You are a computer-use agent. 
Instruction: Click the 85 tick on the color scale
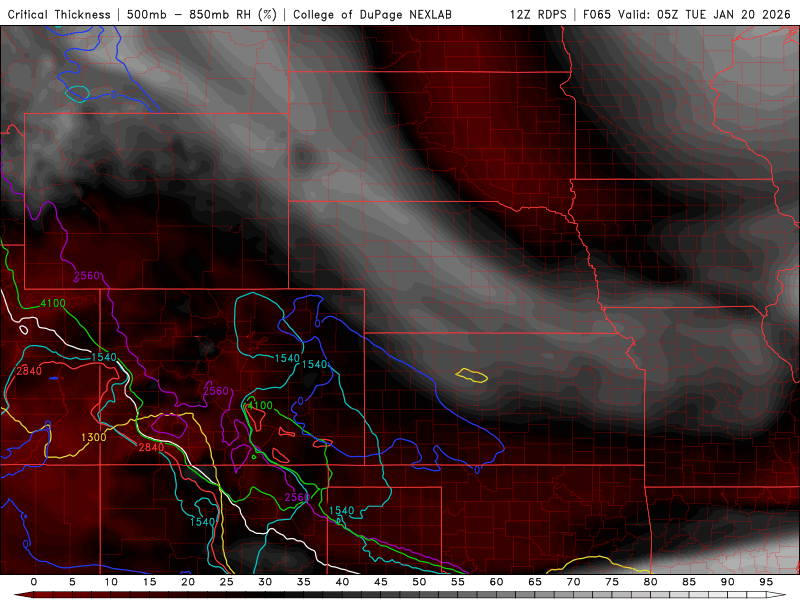pyautogui.click(x=689, y=582)
